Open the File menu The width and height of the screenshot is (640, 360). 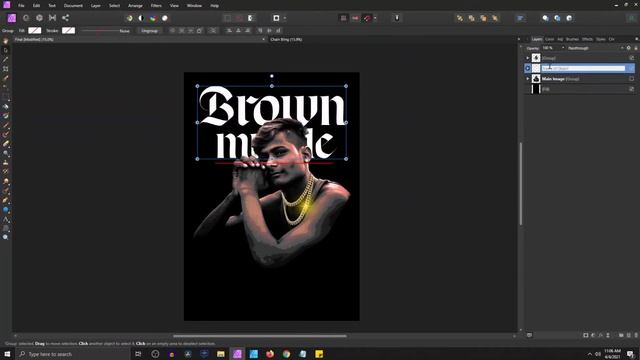pyautogui.click(x=21, y=6)
